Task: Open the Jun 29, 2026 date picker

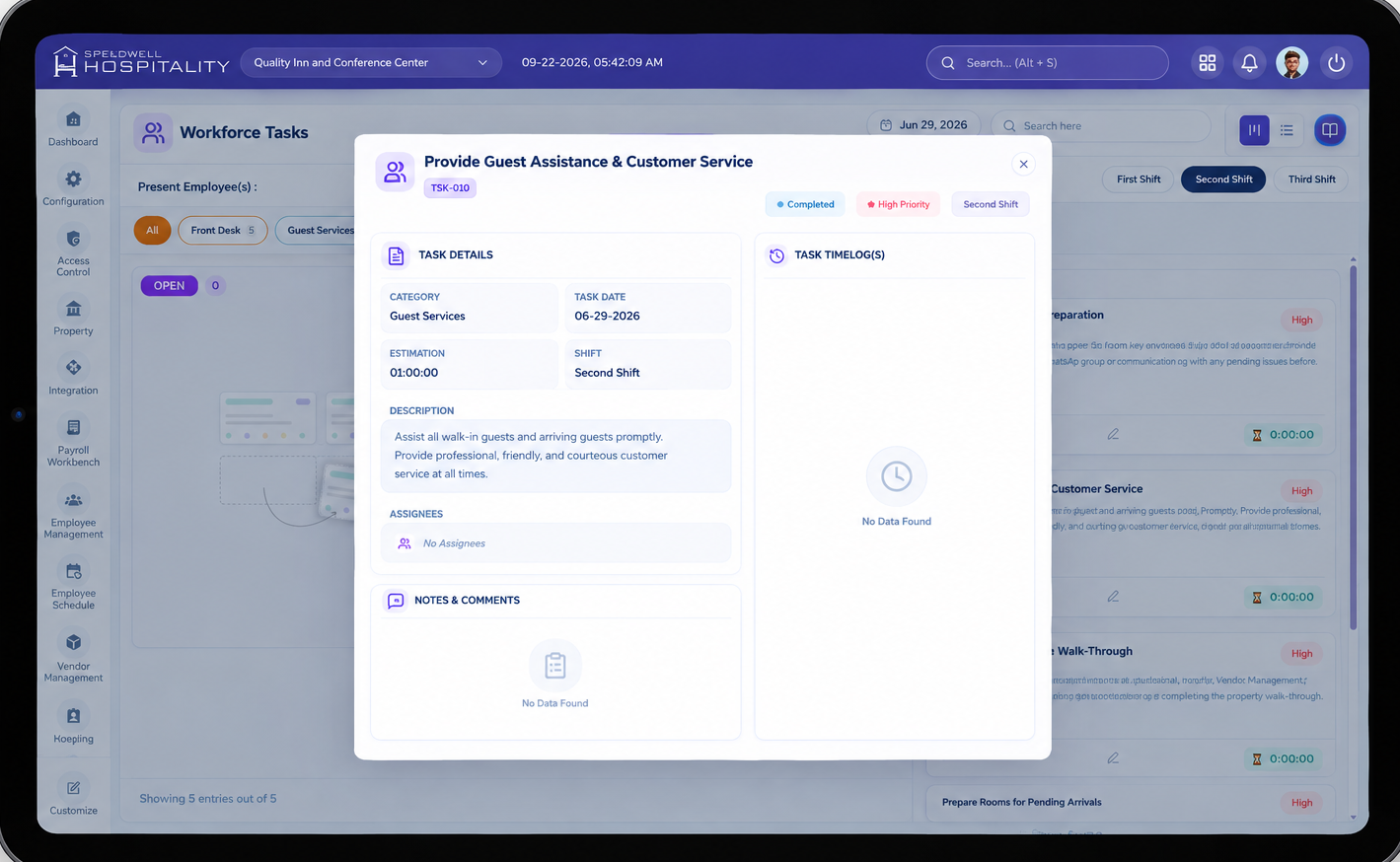Action: pyautogui.click(x=923, y=125)
